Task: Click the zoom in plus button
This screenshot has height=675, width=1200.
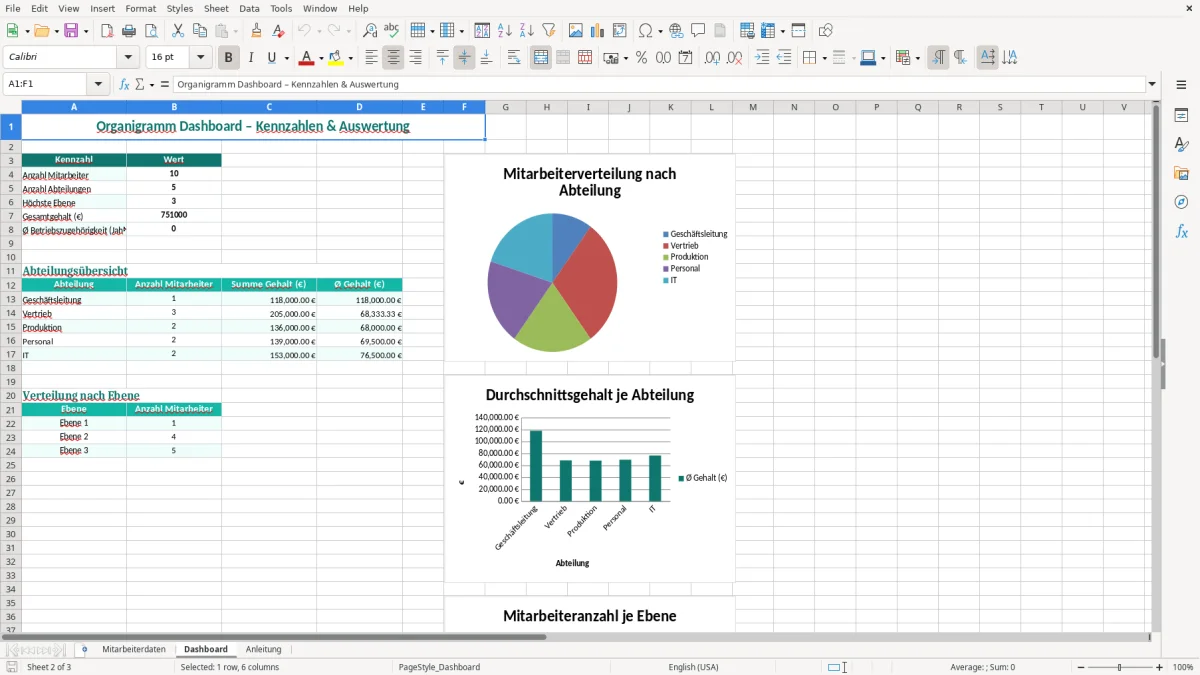Action: click(1159, 667)
